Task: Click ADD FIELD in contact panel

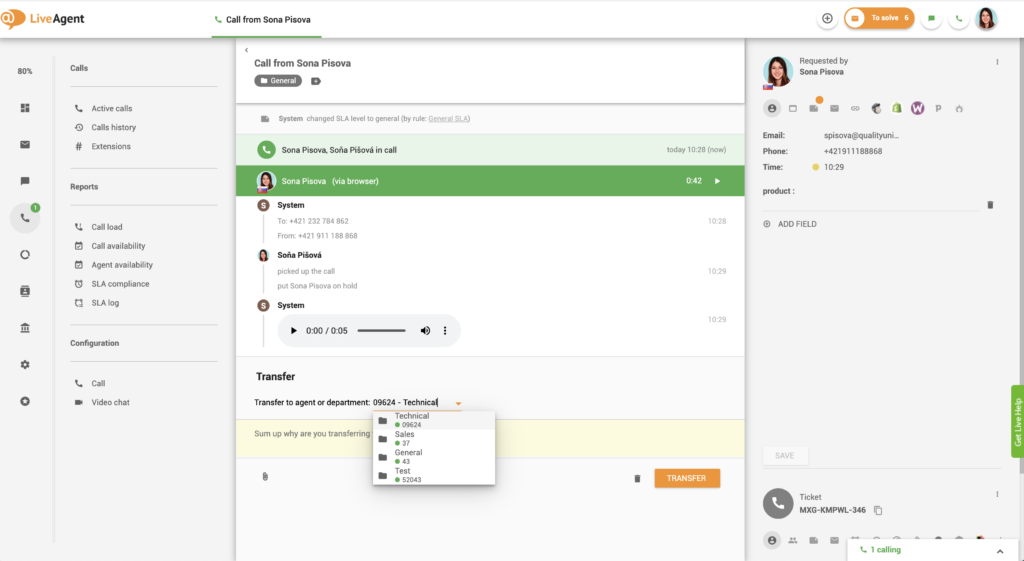Action: [796, 224]
